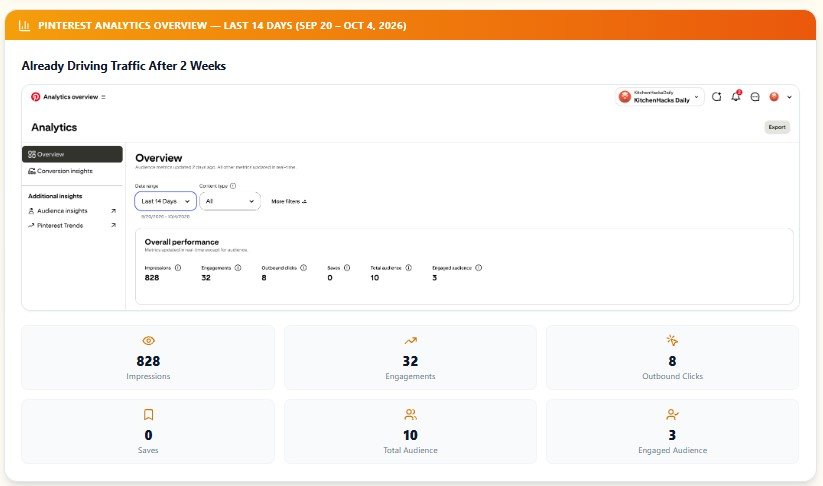The image size is (823, 486).
Task: Open the Content type All dropdown
Action: point(230,201)
